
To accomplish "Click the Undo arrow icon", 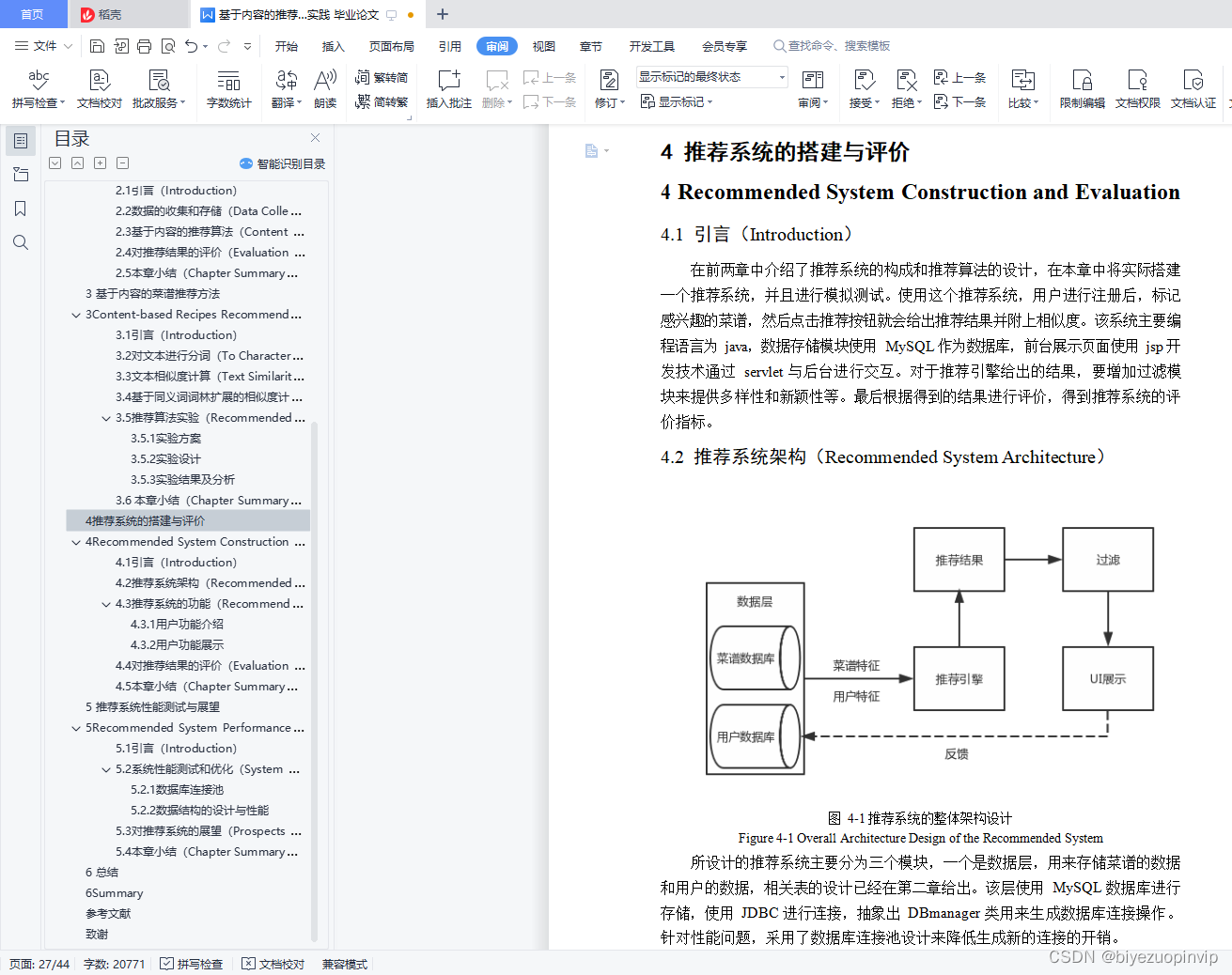I will tap(192, 46).
